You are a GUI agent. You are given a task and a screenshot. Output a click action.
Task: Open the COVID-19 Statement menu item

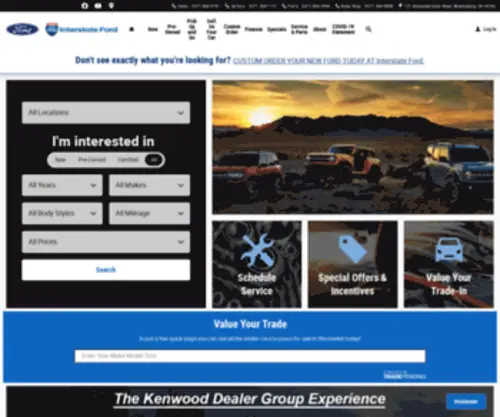(x=343, y=29)
